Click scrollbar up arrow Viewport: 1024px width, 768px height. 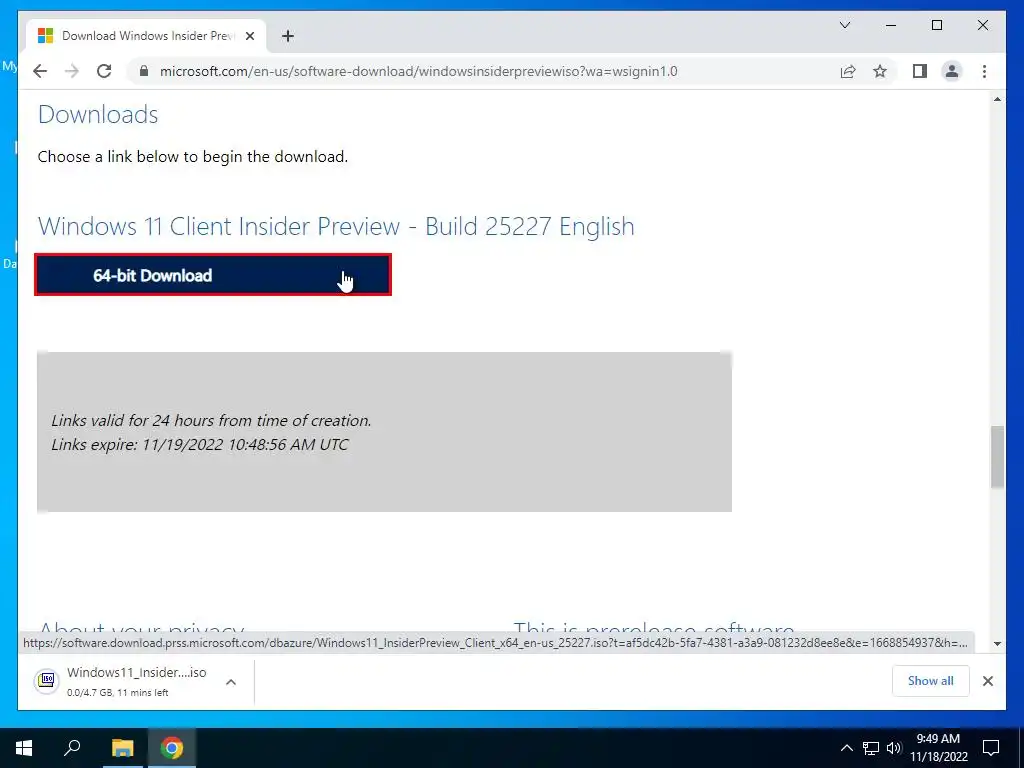point(997,99)
